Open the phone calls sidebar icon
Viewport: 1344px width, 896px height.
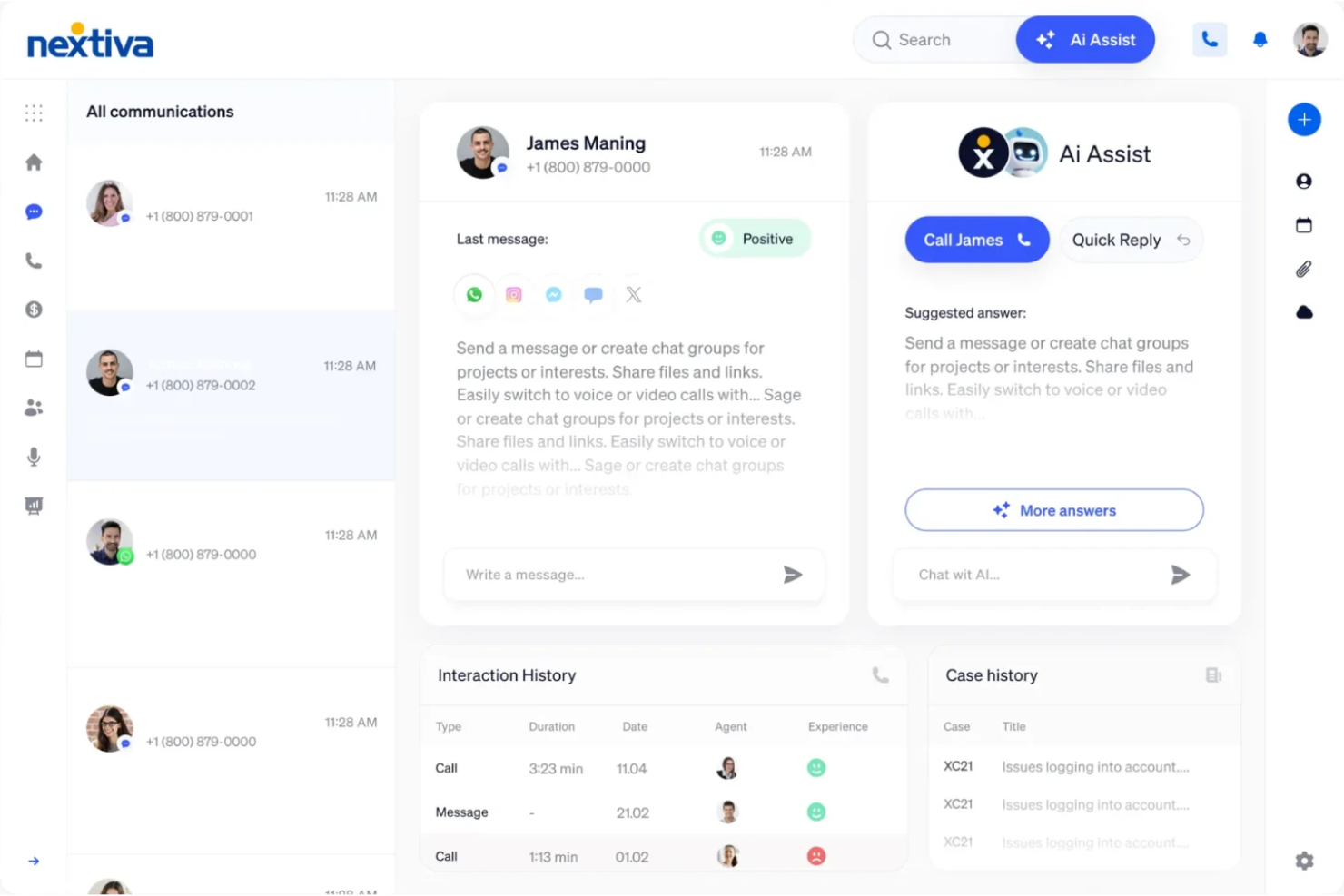34,261
